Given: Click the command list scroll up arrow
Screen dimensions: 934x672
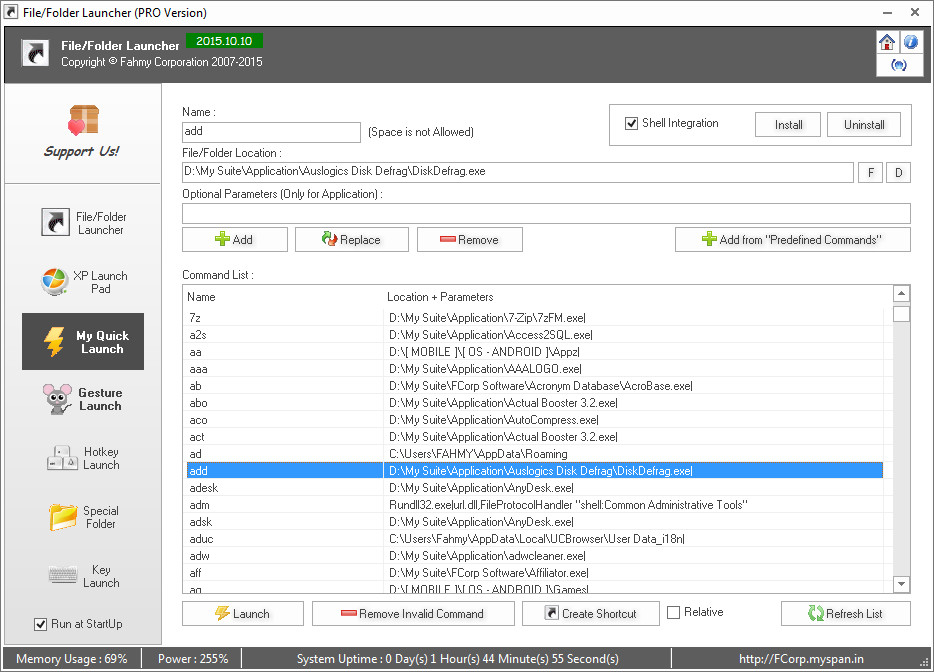Looking at the screenshot, I should point(902,294).
